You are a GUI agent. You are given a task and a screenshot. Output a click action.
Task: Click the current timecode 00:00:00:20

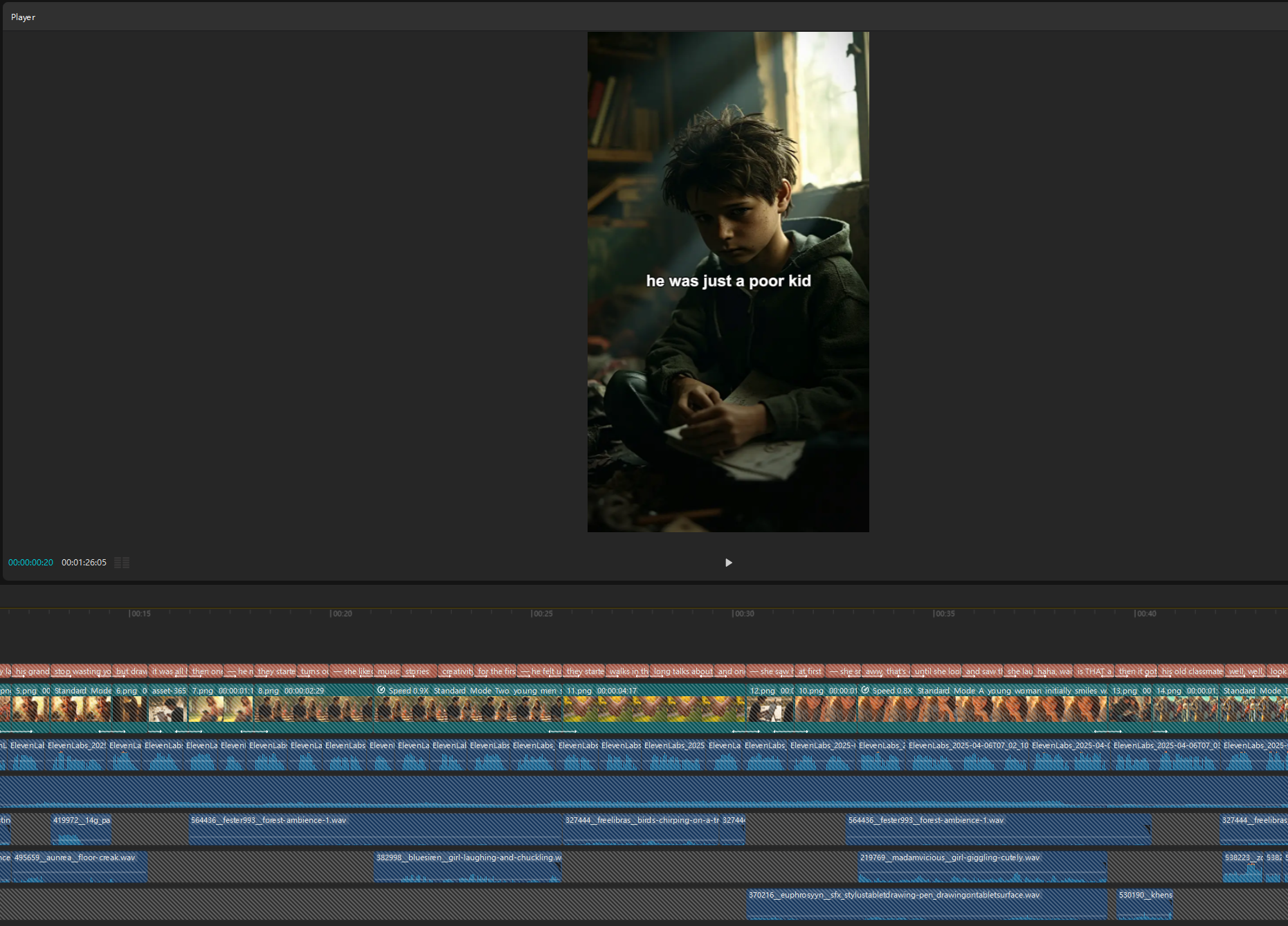tap(30, 563)
